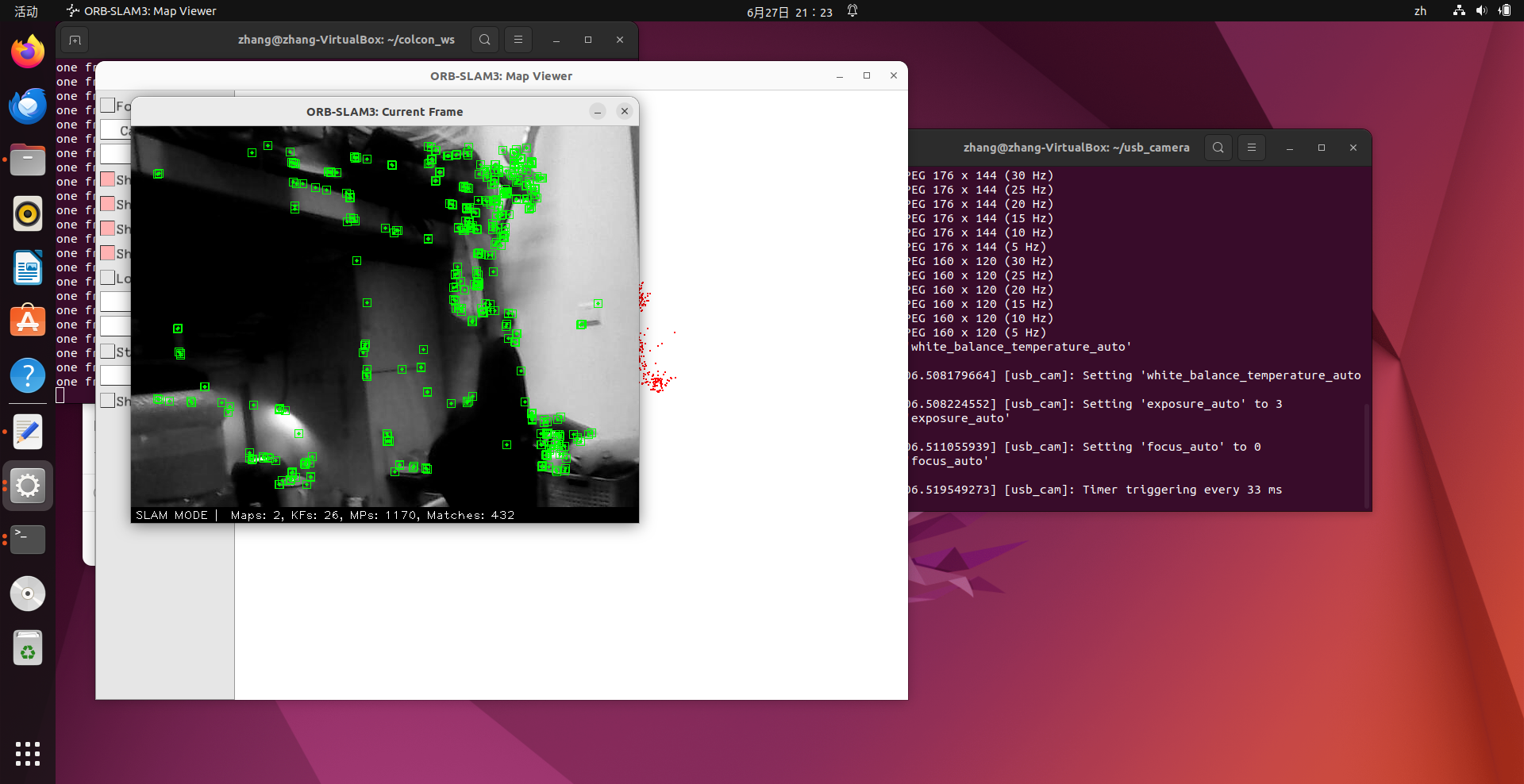Open the clock calendar 6月27日 21:23

[x=790, y=12]
